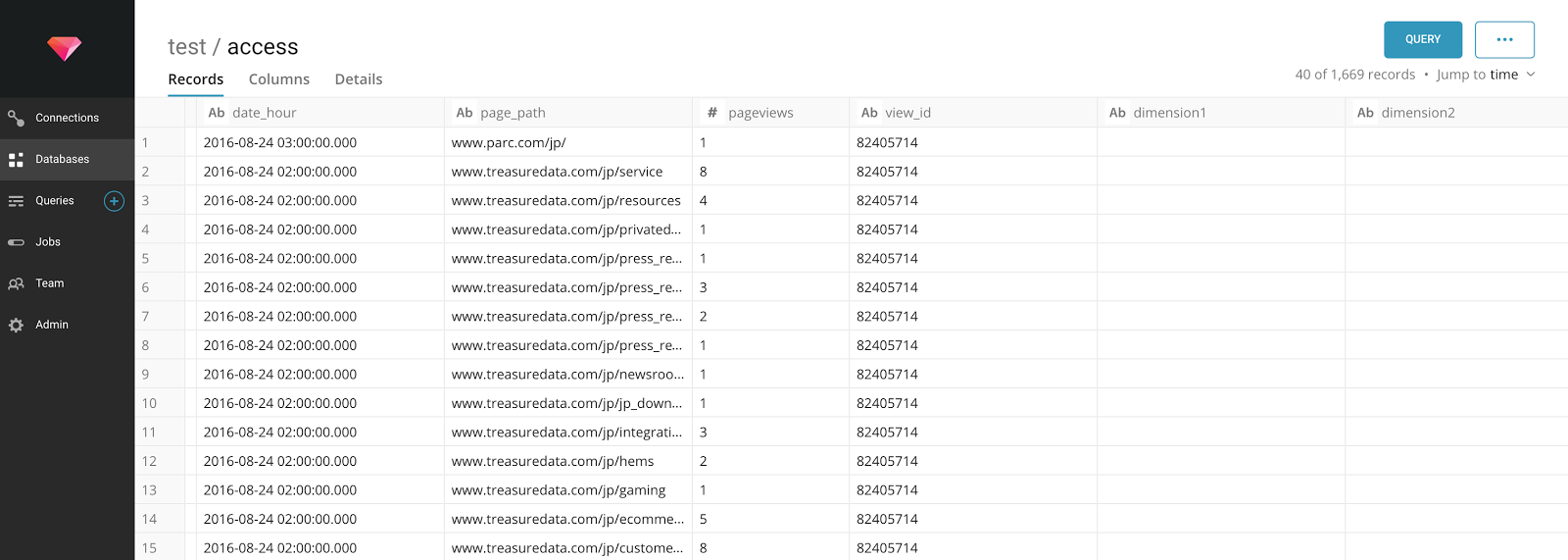Click the pageviews number type icon
This screenshot has height=560, width=1568.
point(712,113)
